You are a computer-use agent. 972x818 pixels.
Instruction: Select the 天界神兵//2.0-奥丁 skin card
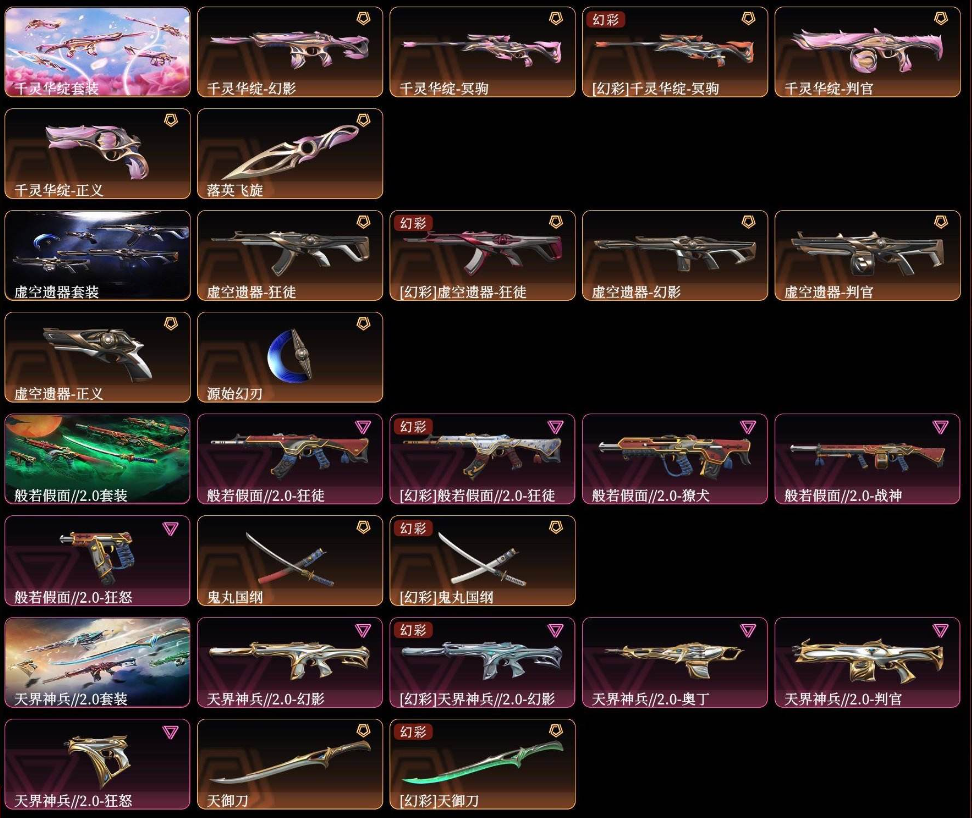click(675, 662)
